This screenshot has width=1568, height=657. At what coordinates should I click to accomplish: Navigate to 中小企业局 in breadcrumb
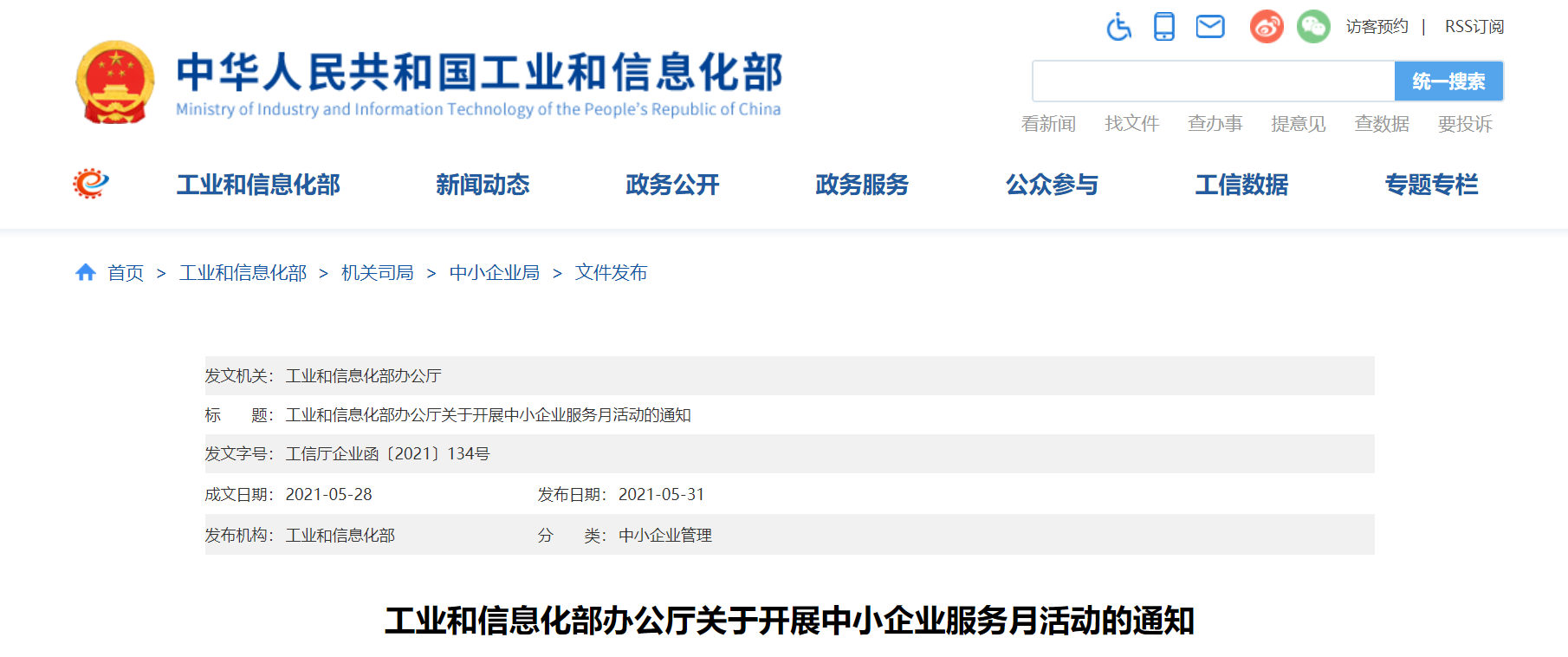494,273
